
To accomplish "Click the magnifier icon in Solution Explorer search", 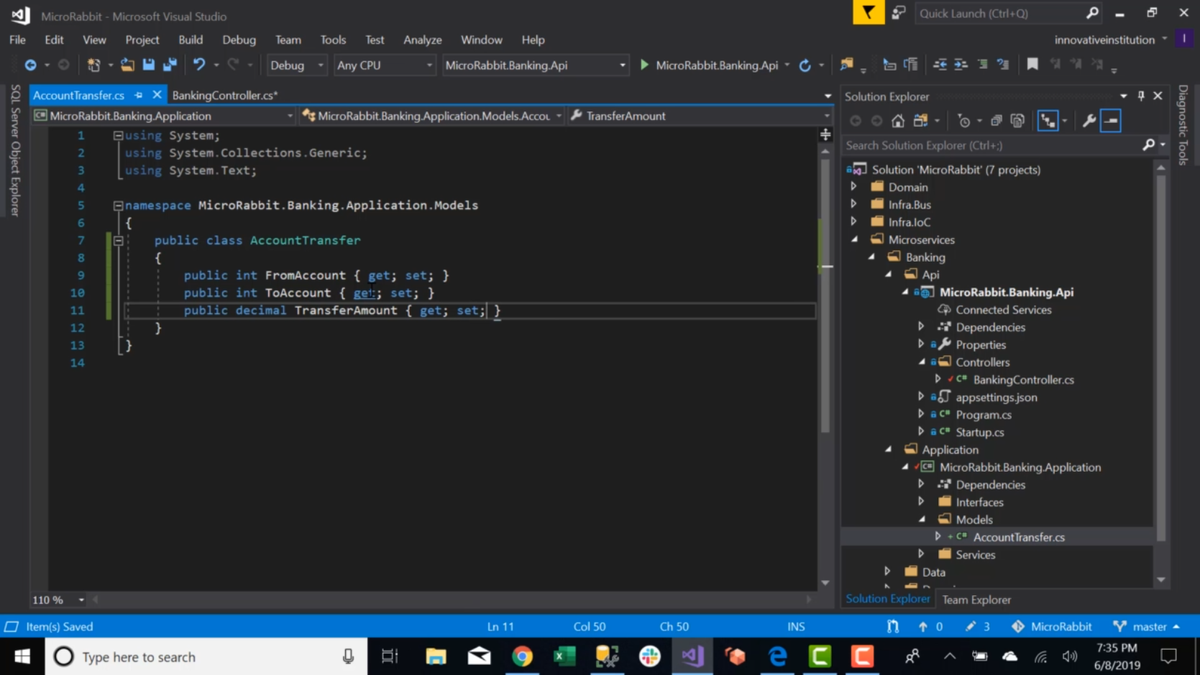I will (1149, 145).
